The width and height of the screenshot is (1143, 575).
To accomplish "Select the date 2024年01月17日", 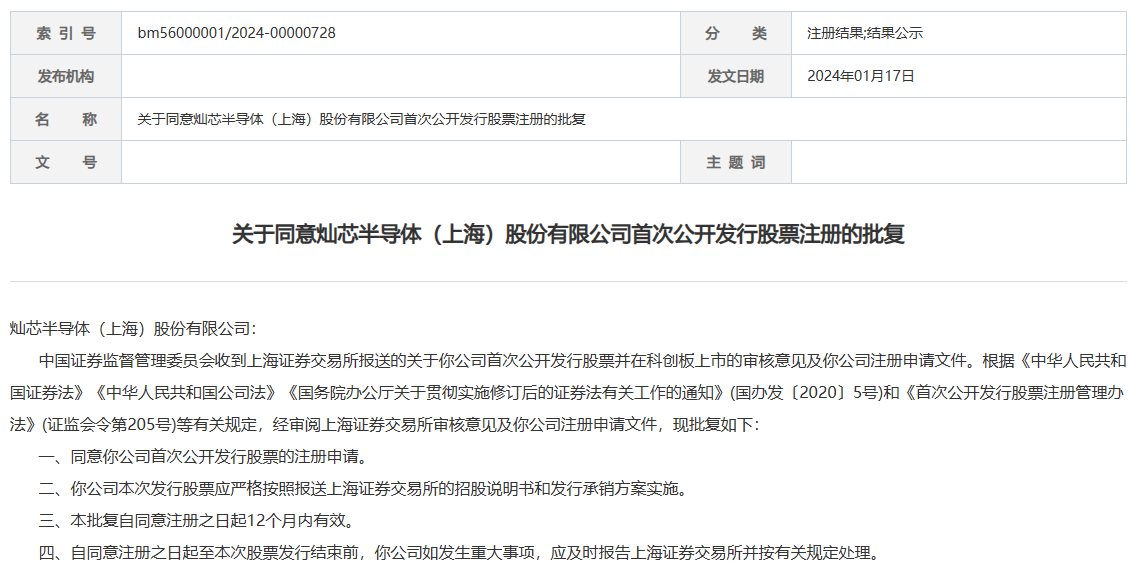I will tap(861, 76).
